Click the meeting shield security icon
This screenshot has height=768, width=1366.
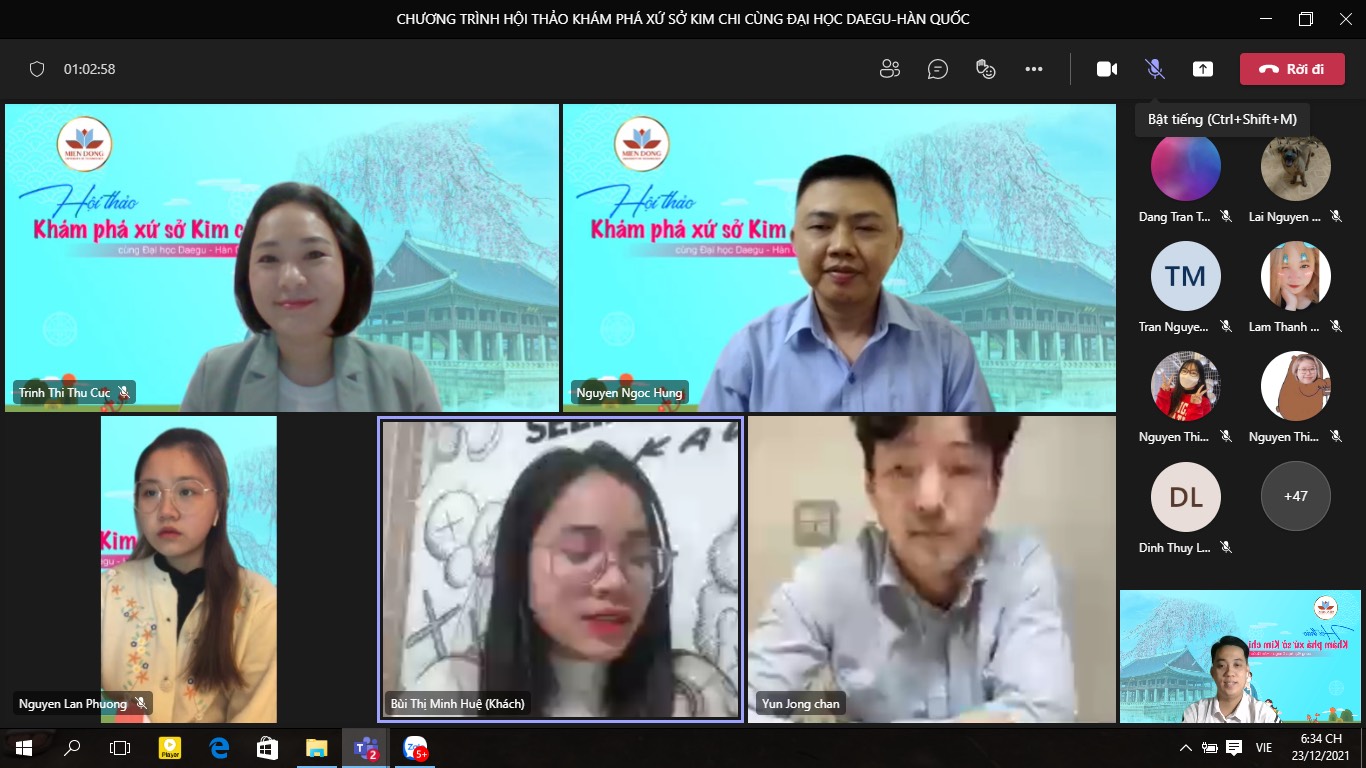38,68
